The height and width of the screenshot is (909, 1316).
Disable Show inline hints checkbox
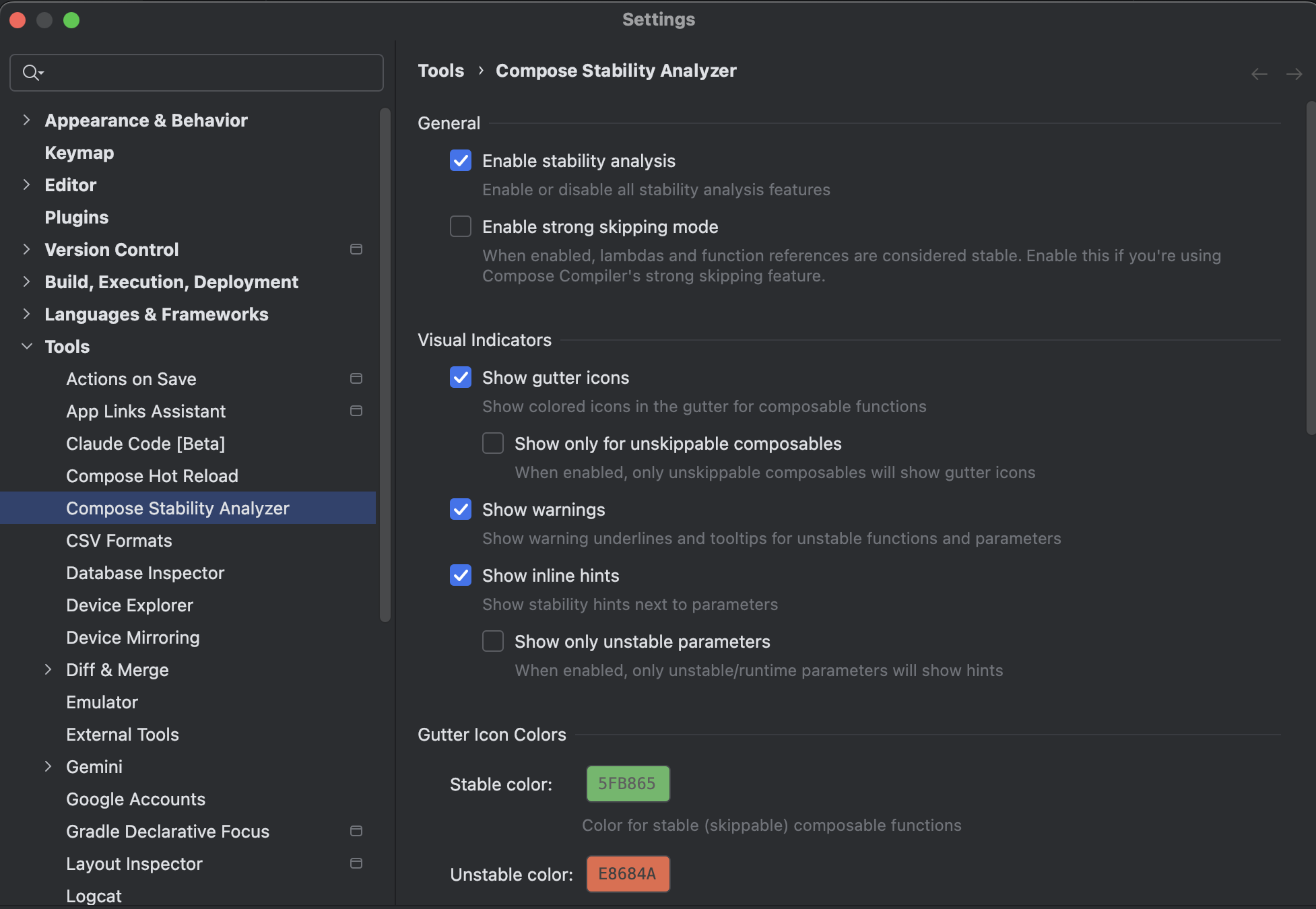461,575
